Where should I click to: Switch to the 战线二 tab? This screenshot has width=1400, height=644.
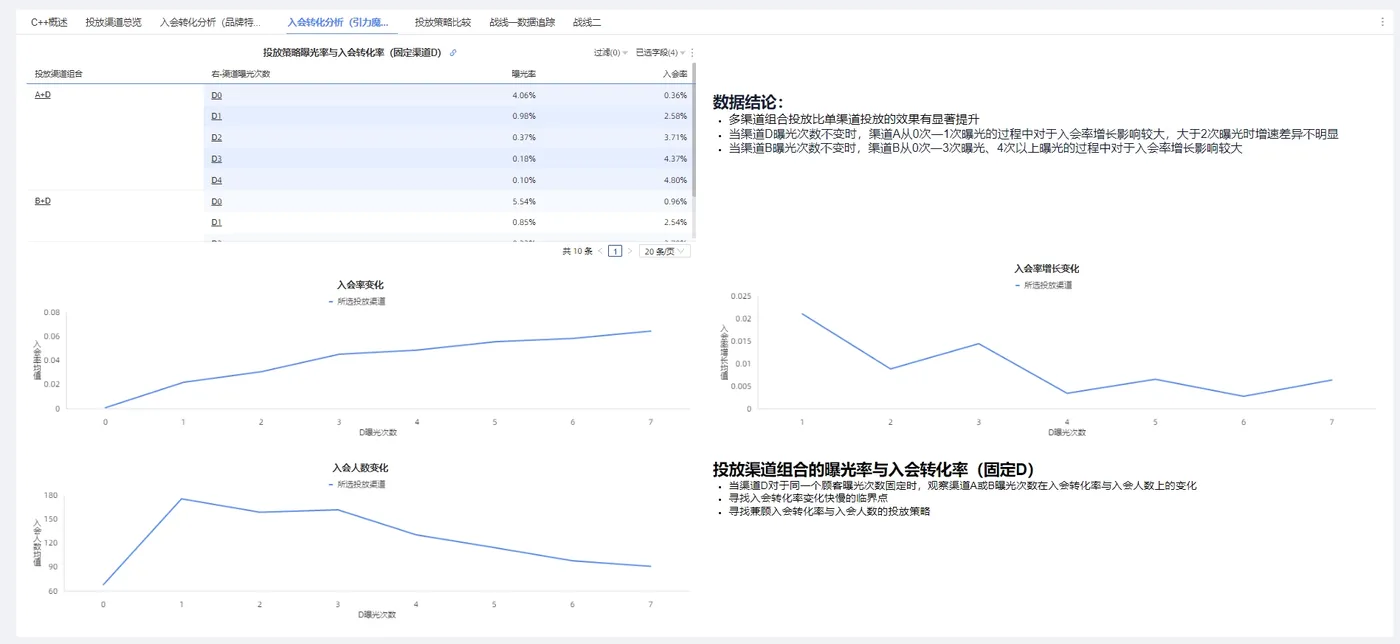pyautogui.click(x=587, y=21)
